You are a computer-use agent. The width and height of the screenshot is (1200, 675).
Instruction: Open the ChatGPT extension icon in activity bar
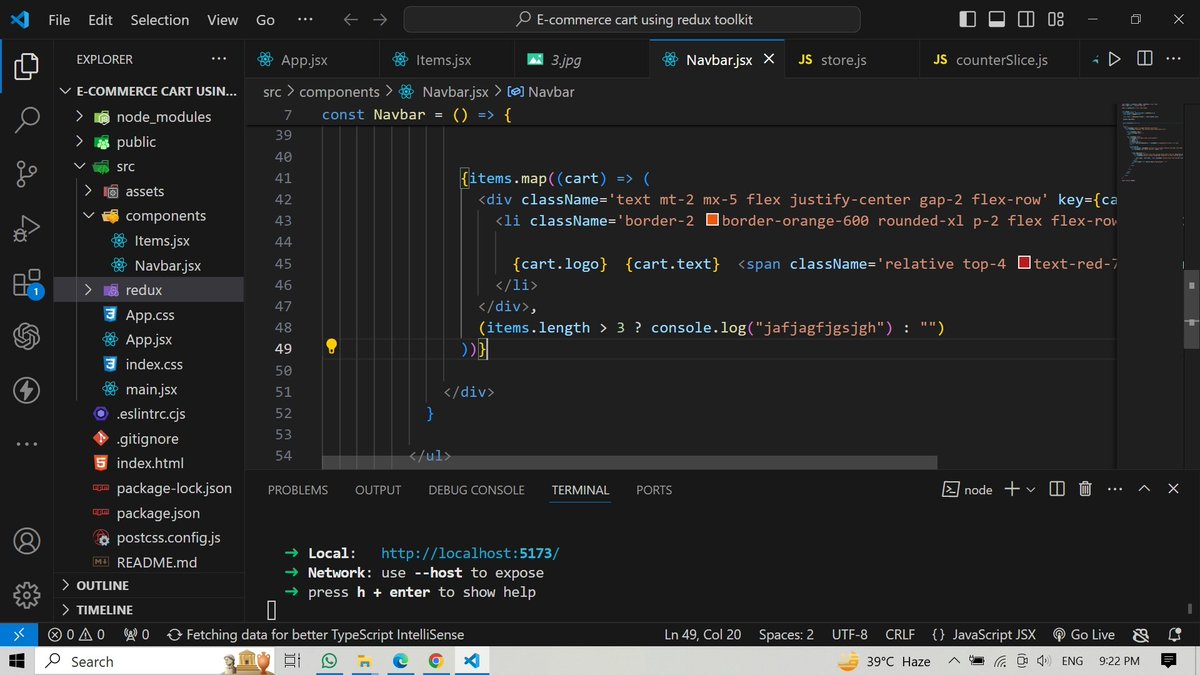coord(27,336)
